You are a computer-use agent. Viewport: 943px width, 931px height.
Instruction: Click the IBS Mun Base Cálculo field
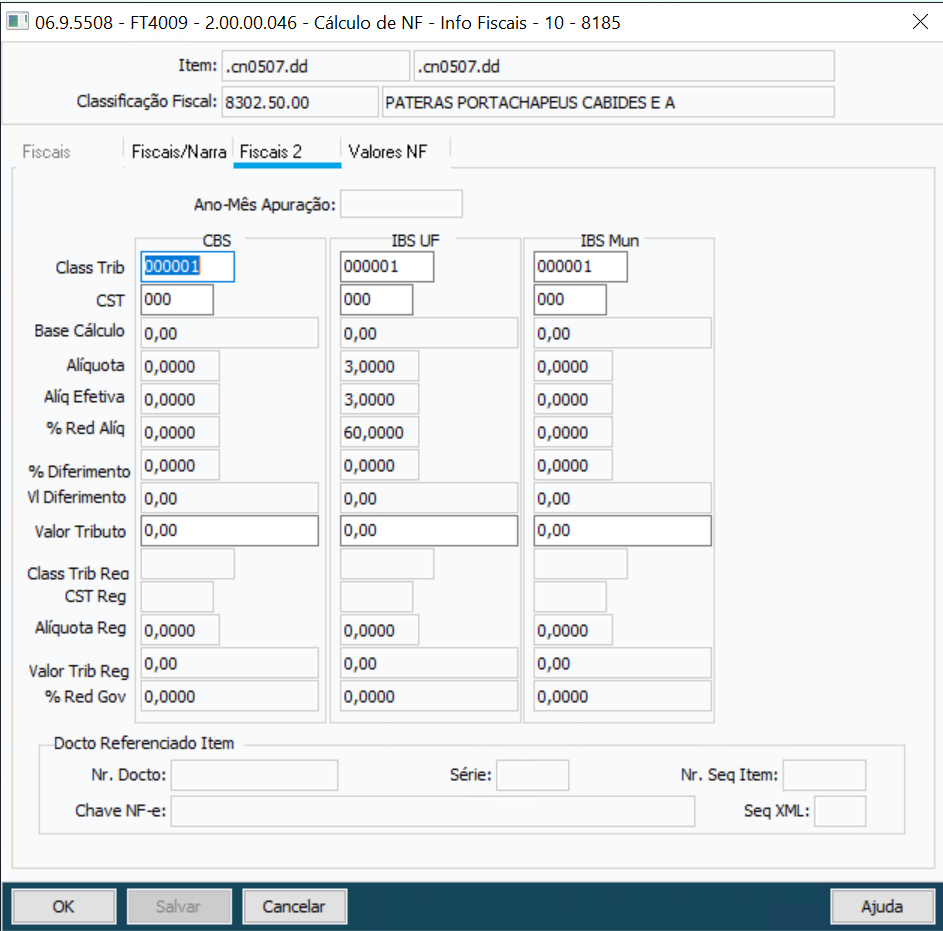point(622,333)
